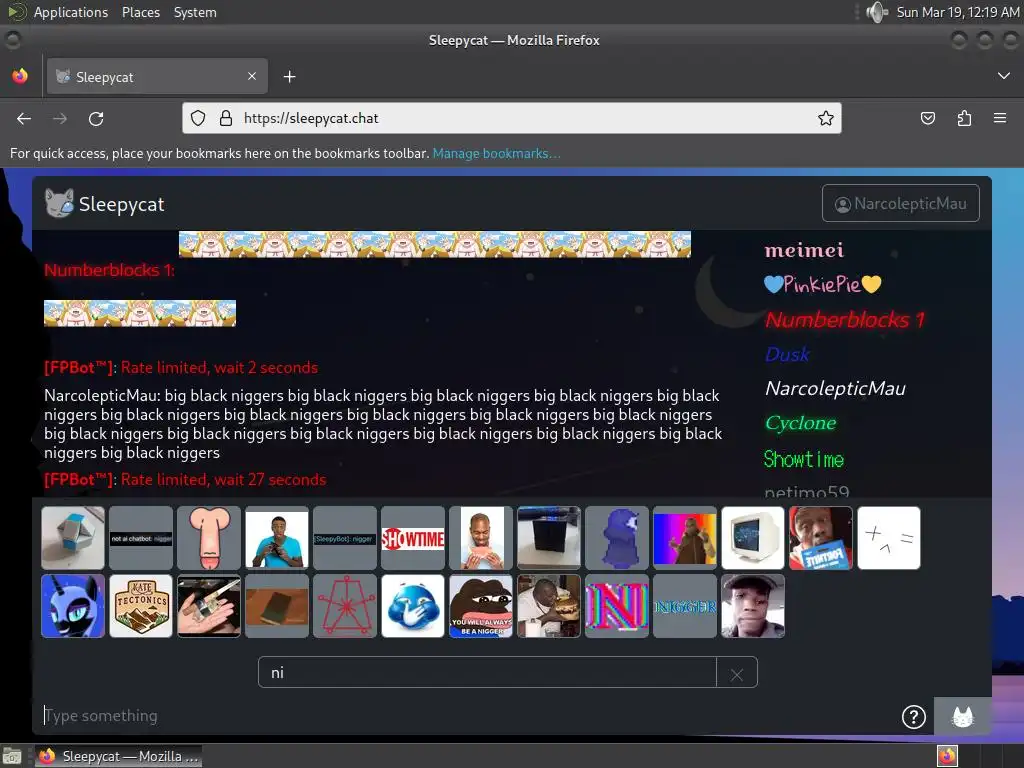The height and width of the screenshot is (768, 1024).
Task: Select the book on table emote
Action: click(x=277, y=606)
